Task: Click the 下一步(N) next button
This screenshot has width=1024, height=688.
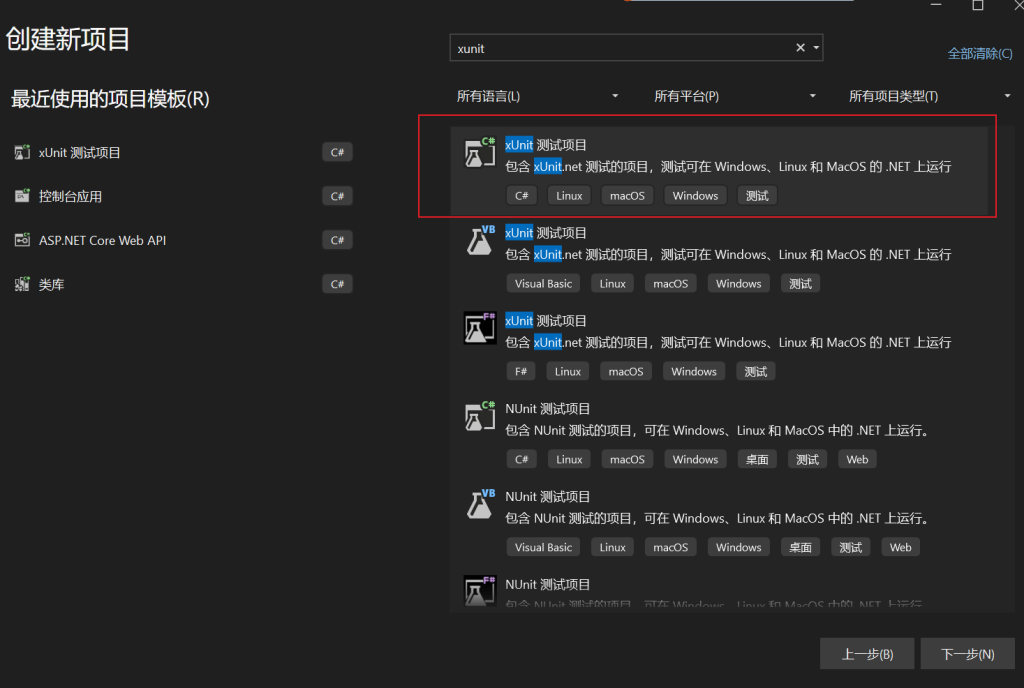Action: click(967, 654)
